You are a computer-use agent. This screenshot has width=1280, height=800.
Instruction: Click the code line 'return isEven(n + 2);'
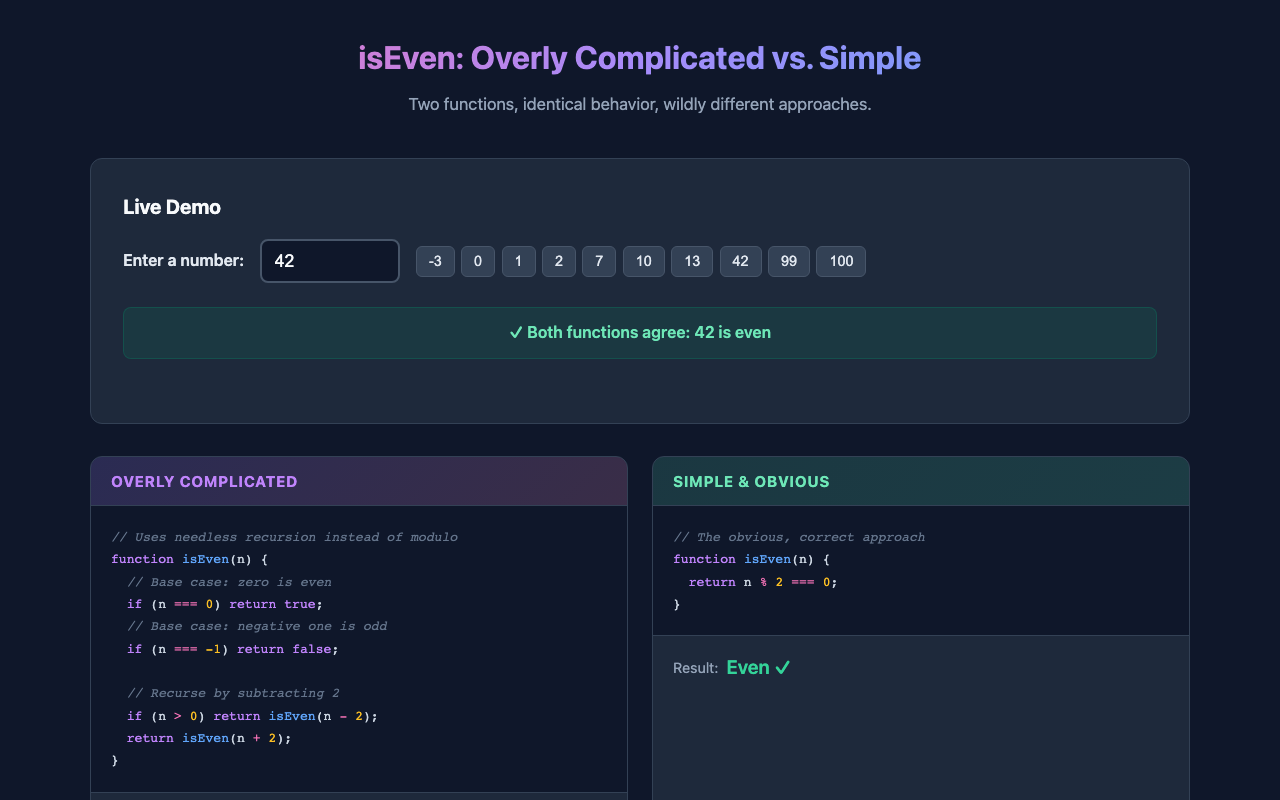pyautogui.click(x=209, y=738)
